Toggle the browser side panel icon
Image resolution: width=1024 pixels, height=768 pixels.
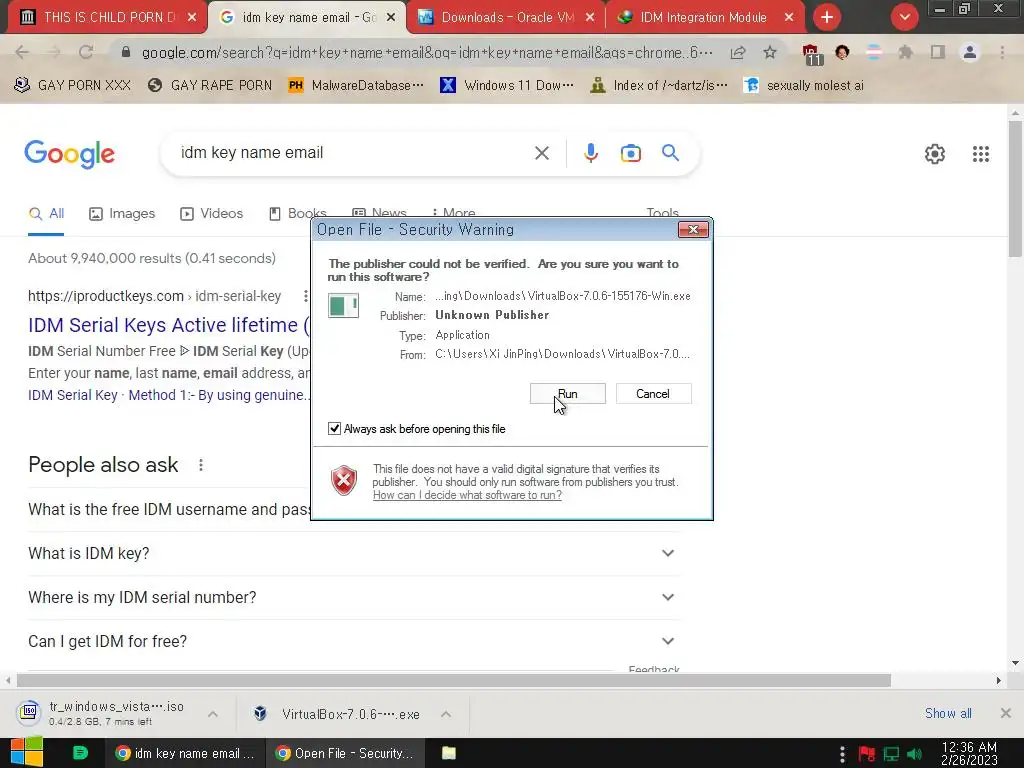[x=937, y=52]
